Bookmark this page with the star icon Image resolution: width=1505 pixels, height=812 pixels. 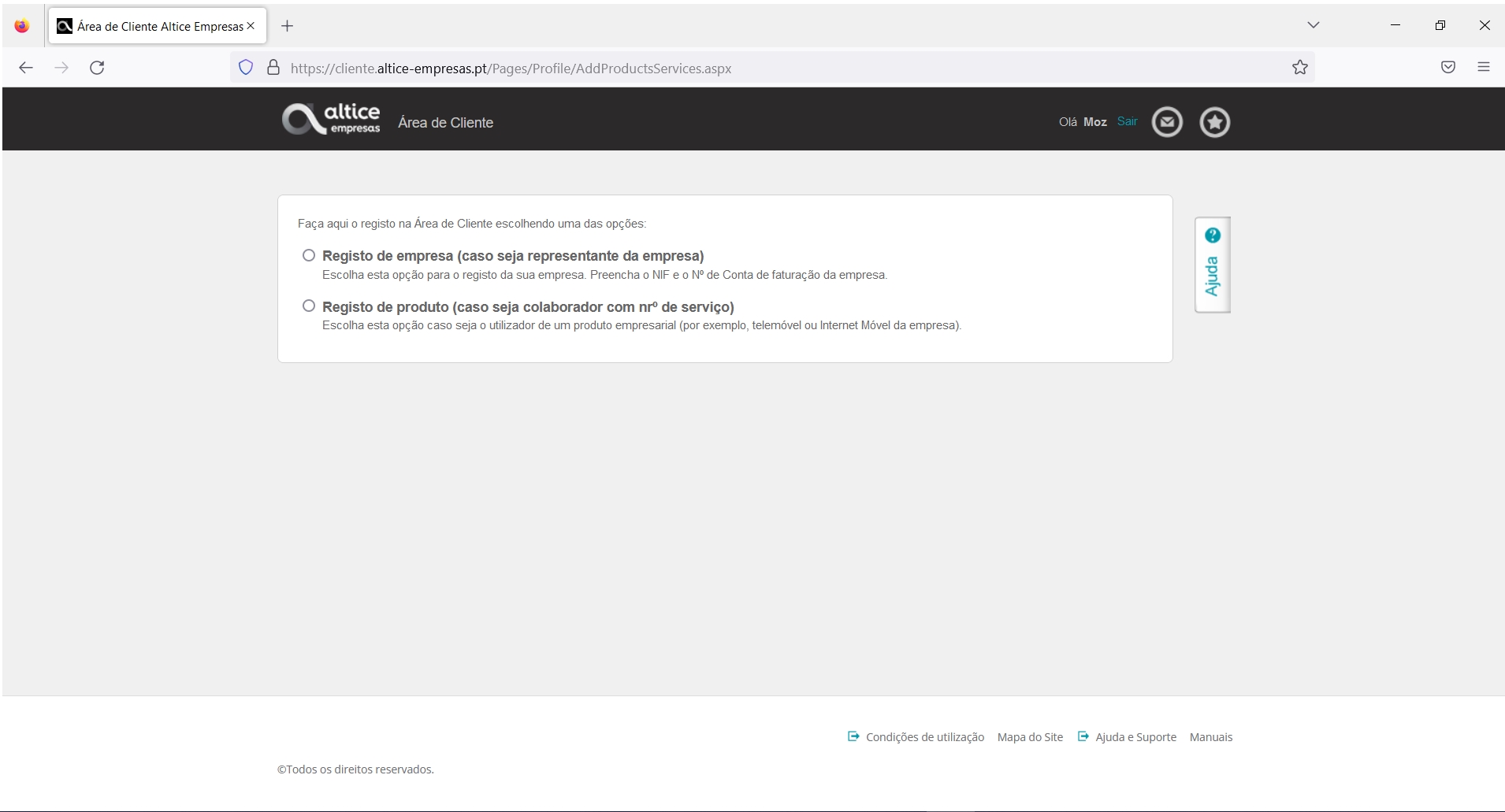[x=1299, y=67]
